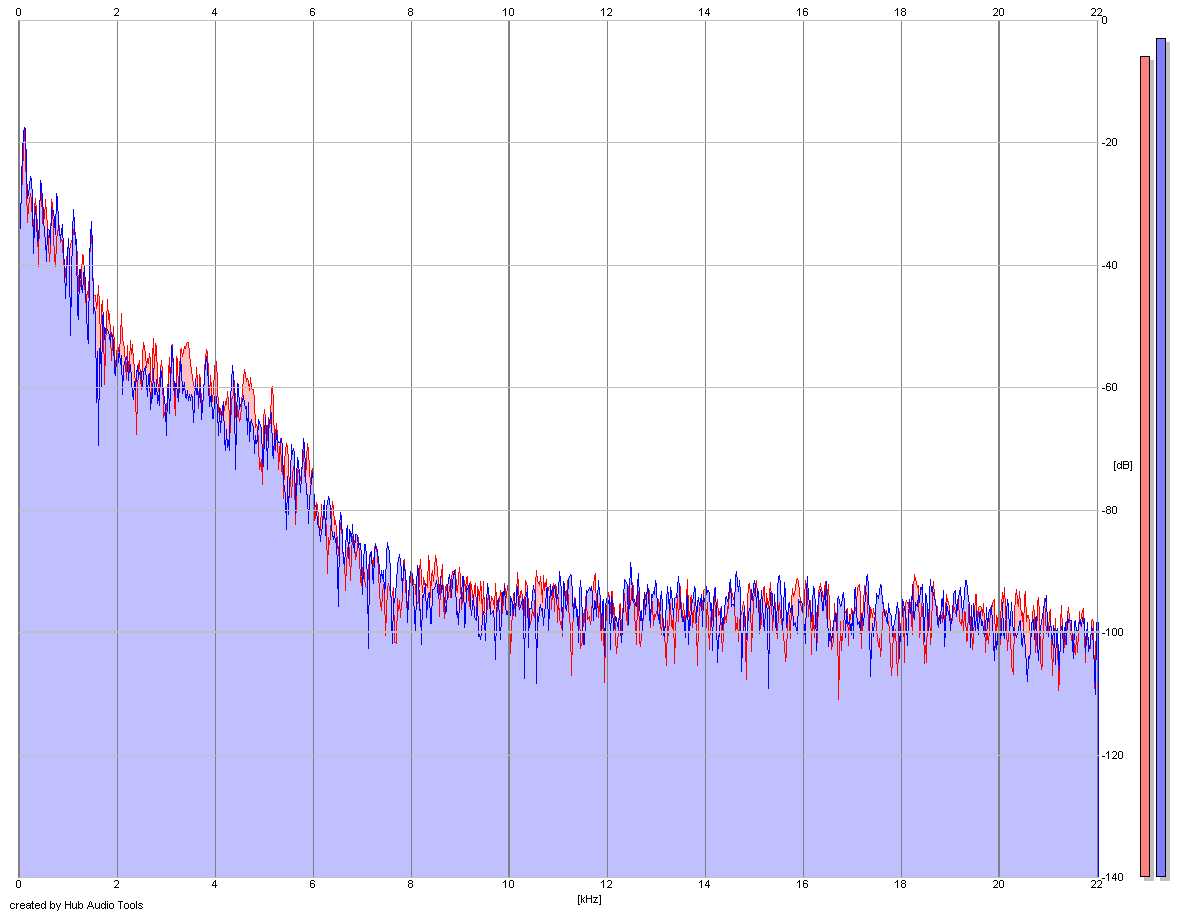Click the -40 dB scale label
This screenshot has width=1180, height=917.
point(1110,266)
